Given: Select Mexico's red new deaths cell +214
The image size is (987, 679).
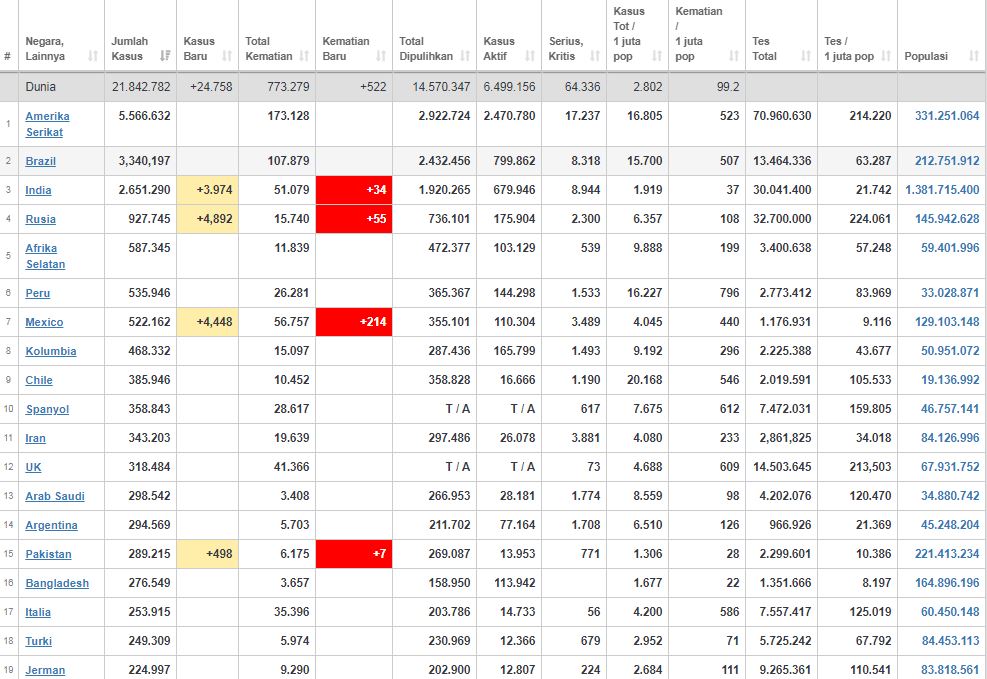Looking at the screenshot, I should (354, 322).
